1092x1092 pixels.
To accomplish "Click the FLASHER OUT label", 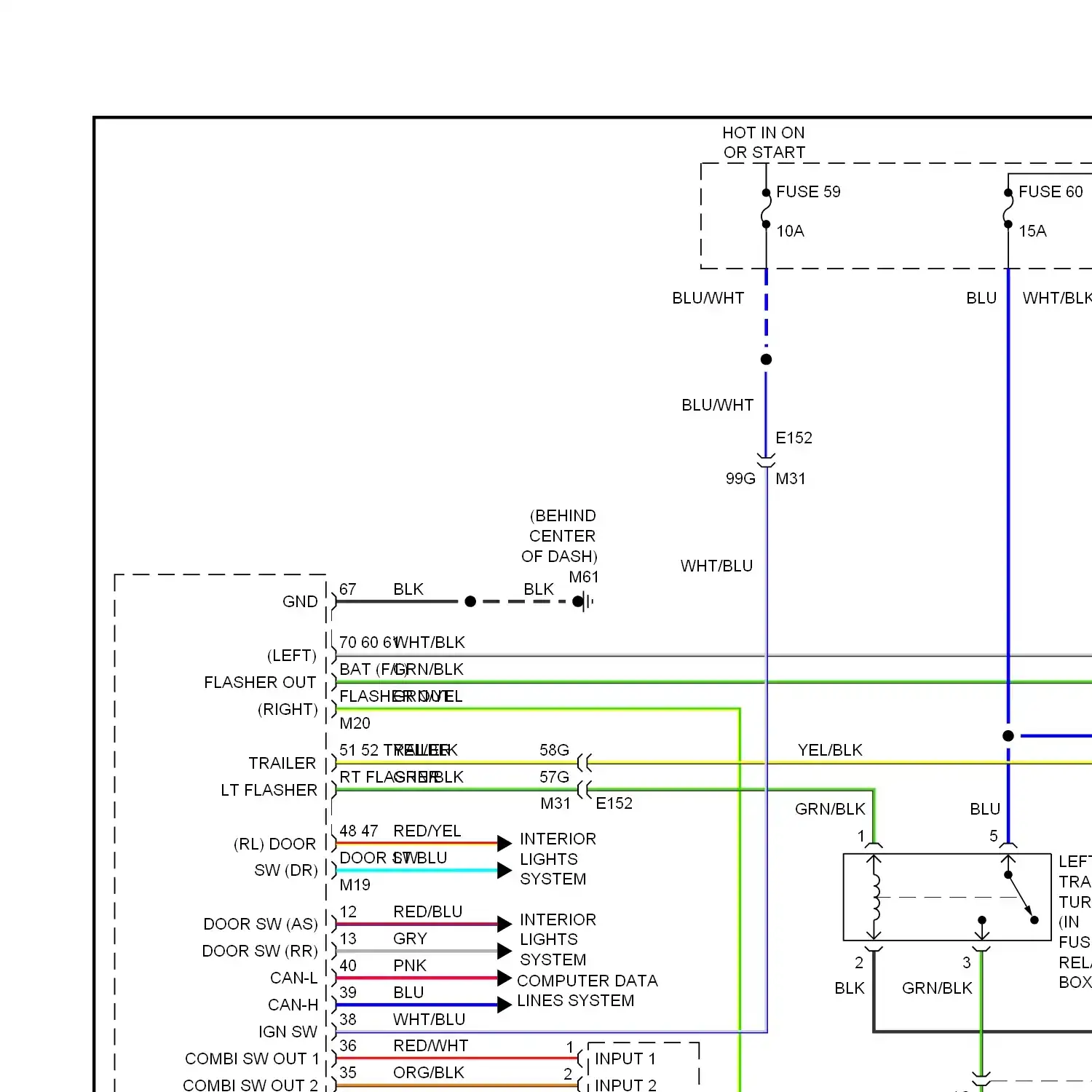I will pyautogui.click(x=260, y=682).
